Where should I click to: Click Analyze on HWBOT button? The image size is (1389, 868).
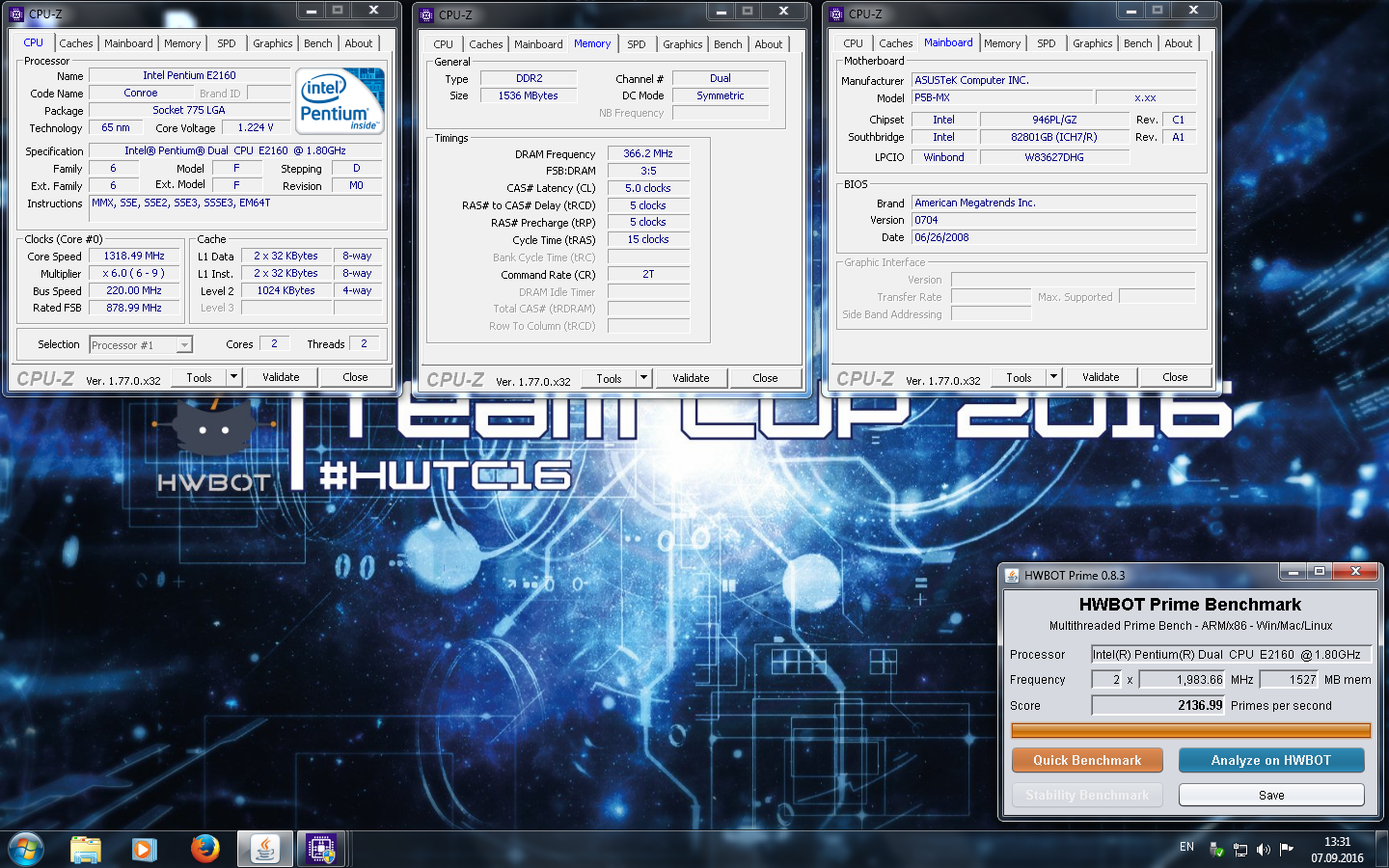pyautogui.click(x=1271, y=760)
